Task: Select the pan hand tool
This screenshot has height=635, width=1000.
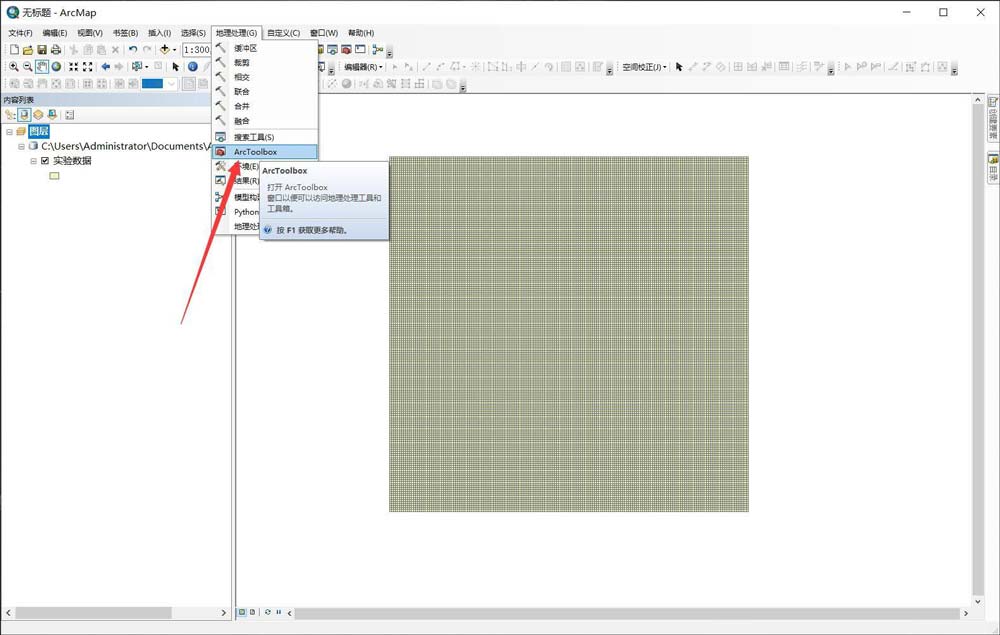Action: pos(42,66)
